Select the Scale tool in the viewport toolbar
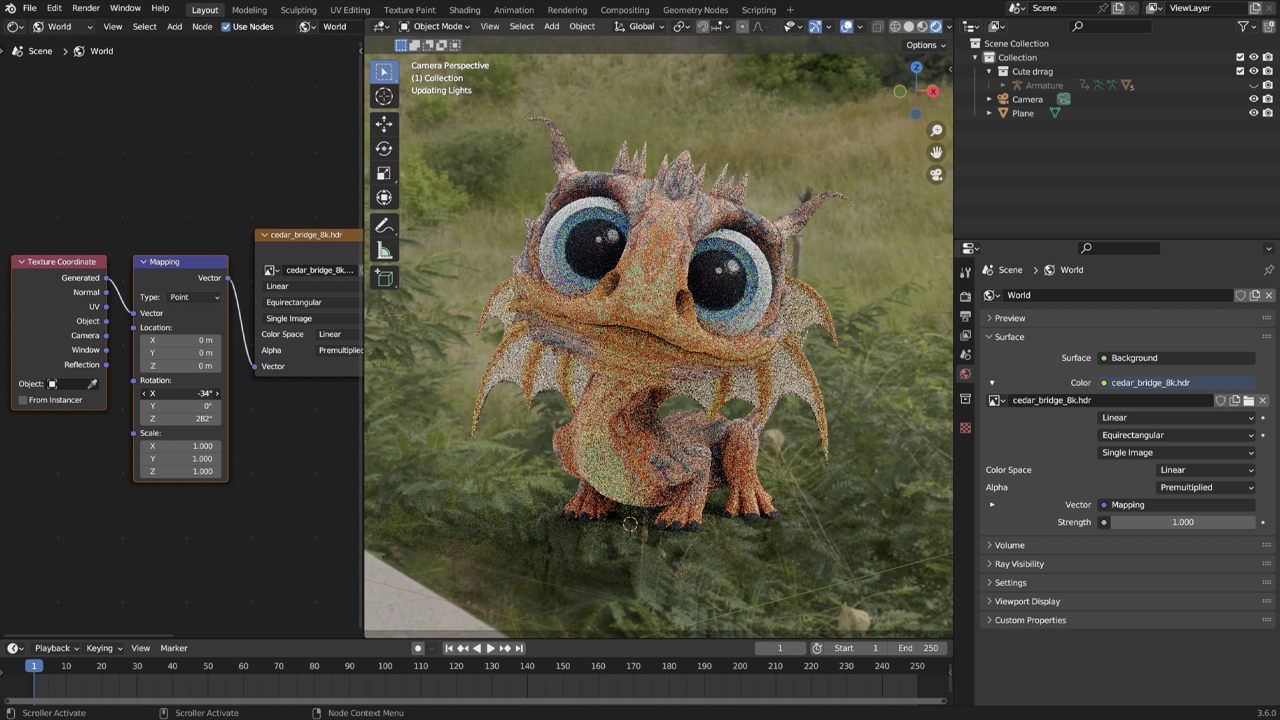 [384, 173]
